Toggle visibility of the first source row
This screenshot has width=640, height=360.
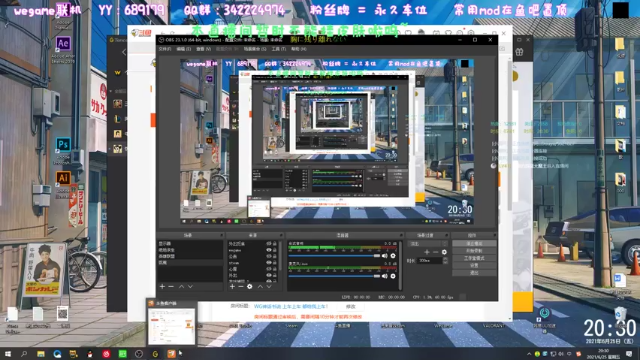click(269, 244)
